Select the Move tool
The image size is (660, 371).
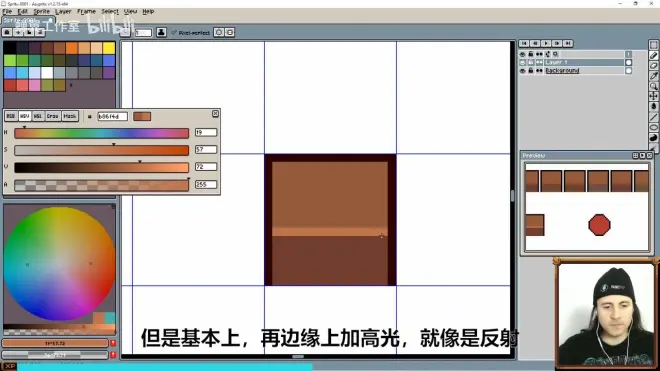[653, 96]
